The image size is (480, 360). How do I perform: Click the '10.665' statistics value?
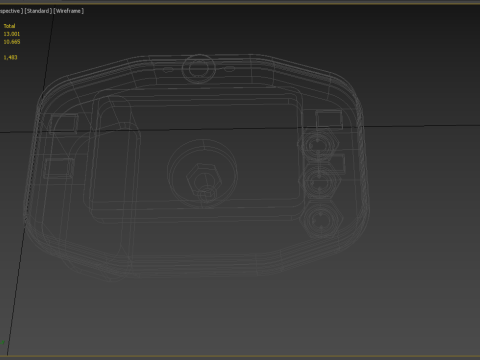[x=12, y=42]
